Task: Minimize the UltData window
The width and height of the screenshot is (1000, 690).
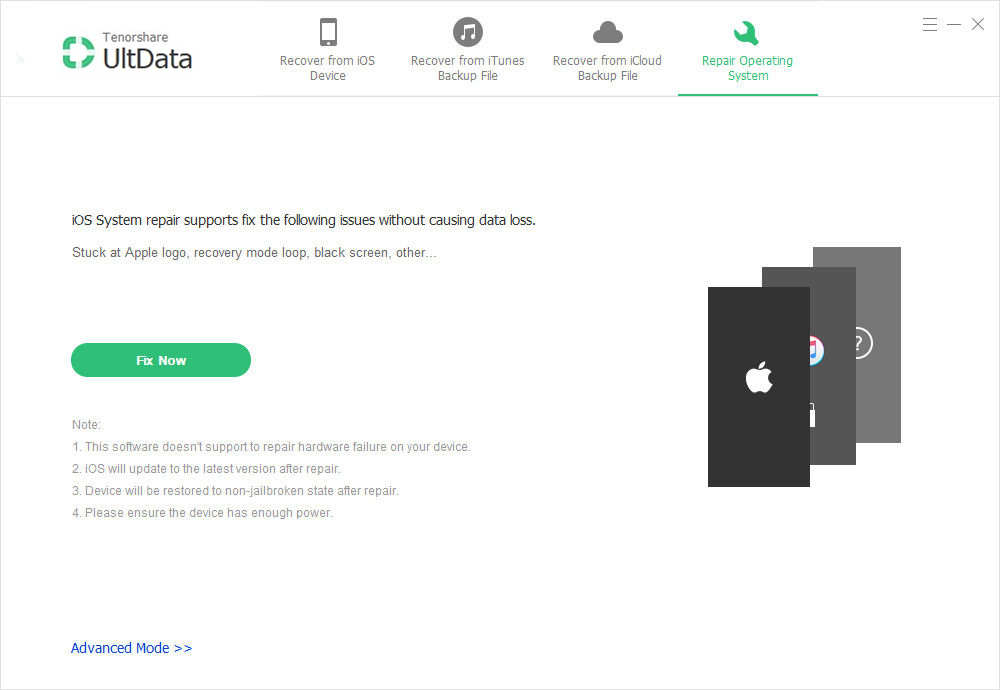Action: click(953, 24)
